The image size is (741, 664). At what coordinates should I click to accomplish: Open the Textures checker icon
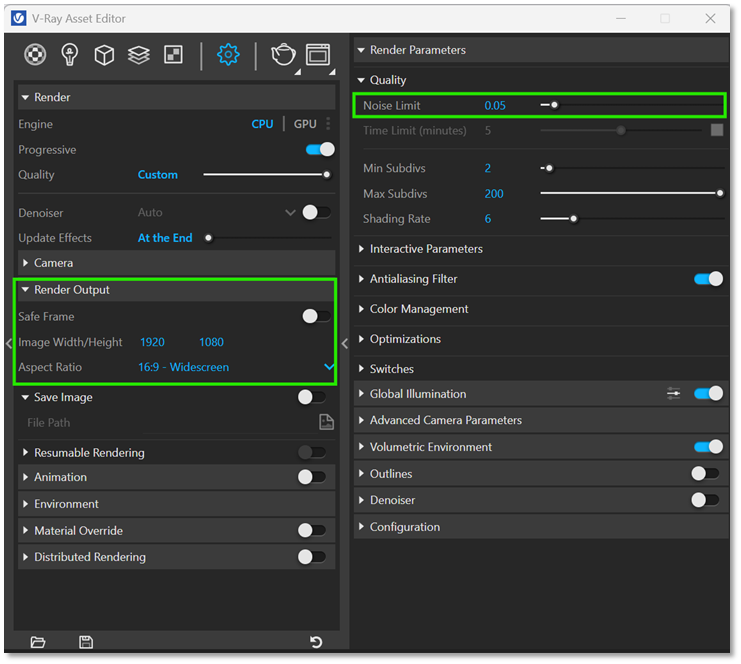(x=173, y=55)
